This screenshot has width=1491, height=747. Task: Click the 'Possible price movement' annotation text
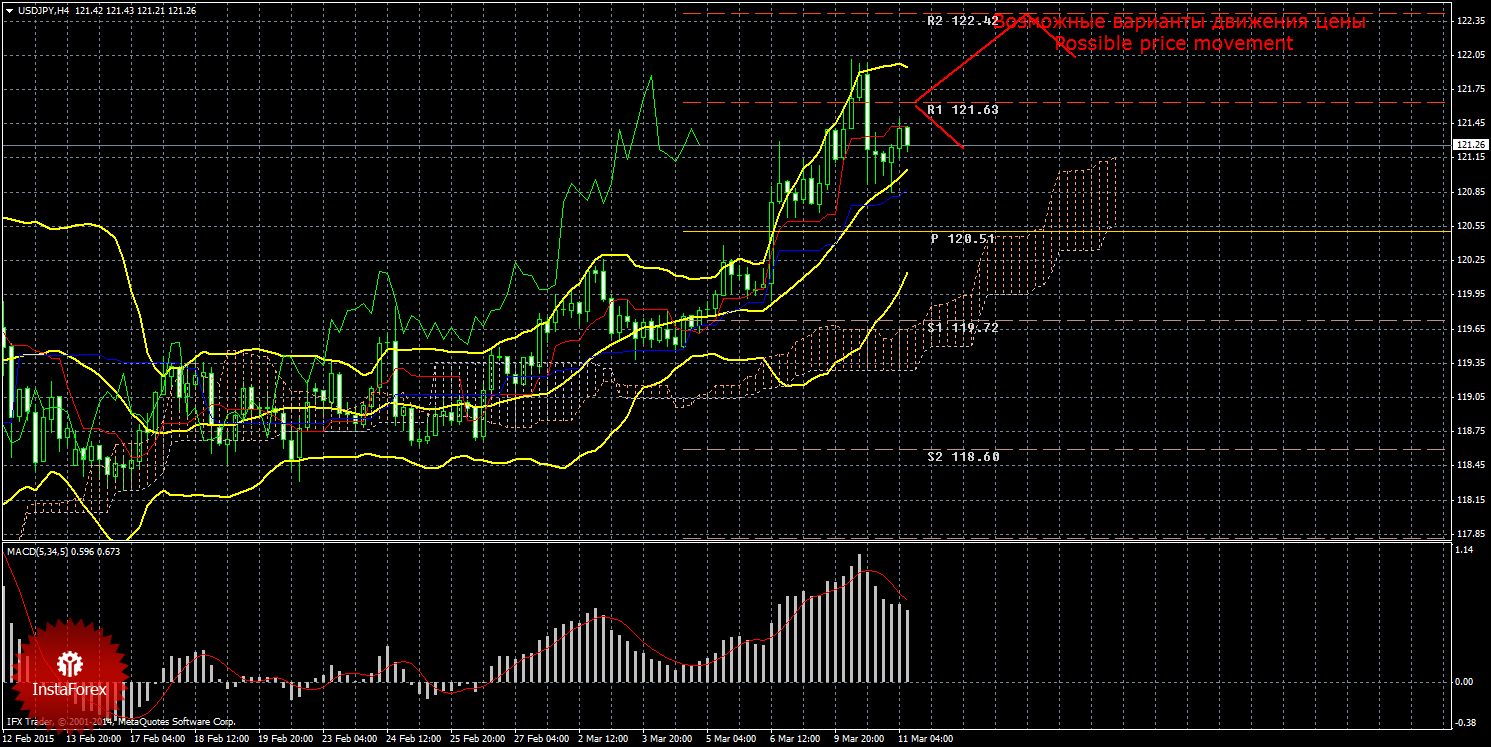pyautogui.click(x=1174, y=44)
